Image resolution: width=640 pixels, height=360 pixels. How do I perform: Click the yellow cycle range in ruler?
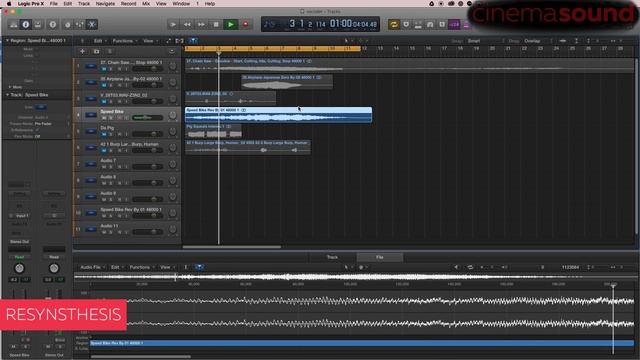click(273, 49)
